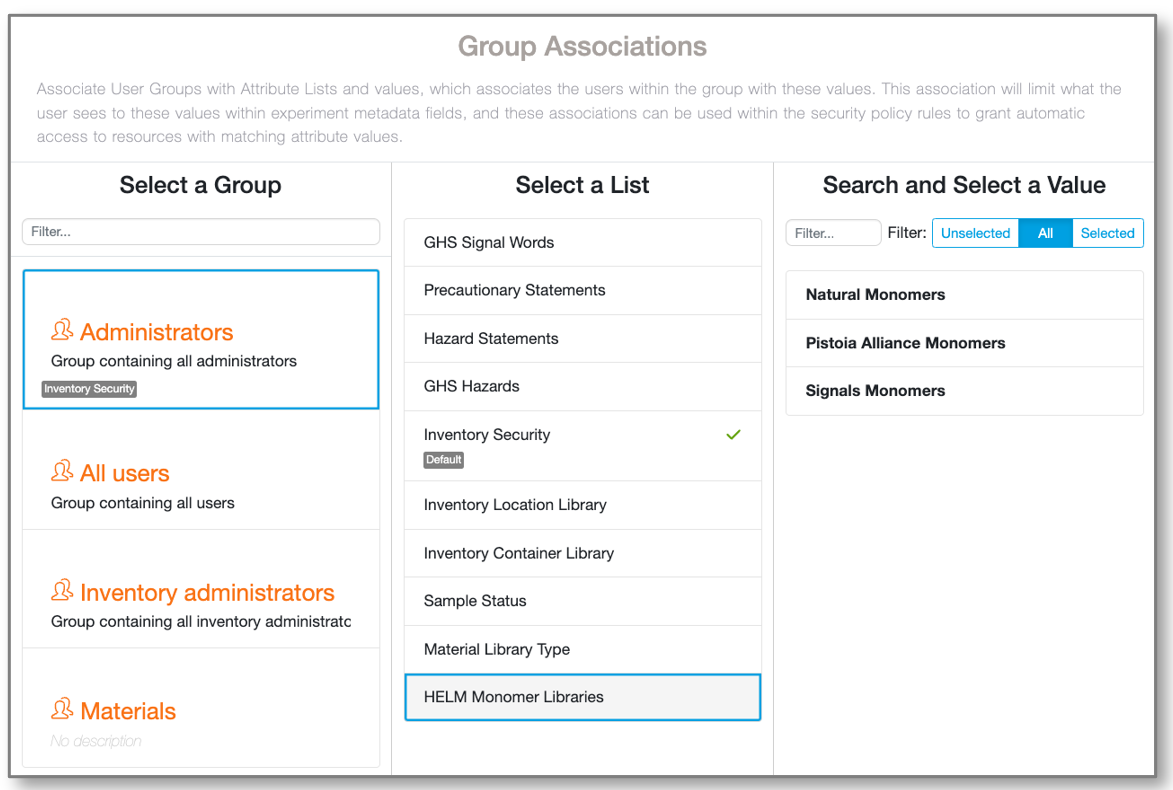1173x790 pixels.
Task: Open the Precautionary Statements list
Action: (583, 290)
